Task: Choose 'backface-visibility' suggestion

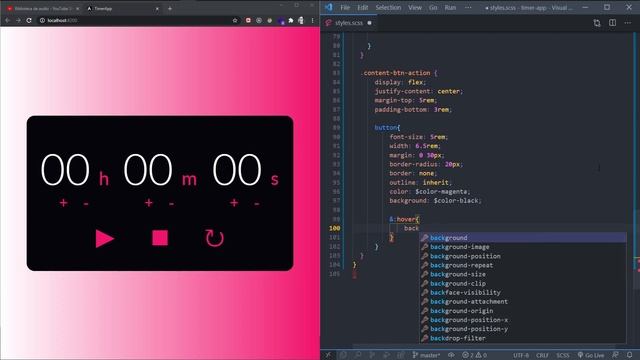Action: [x=523, y=293]
